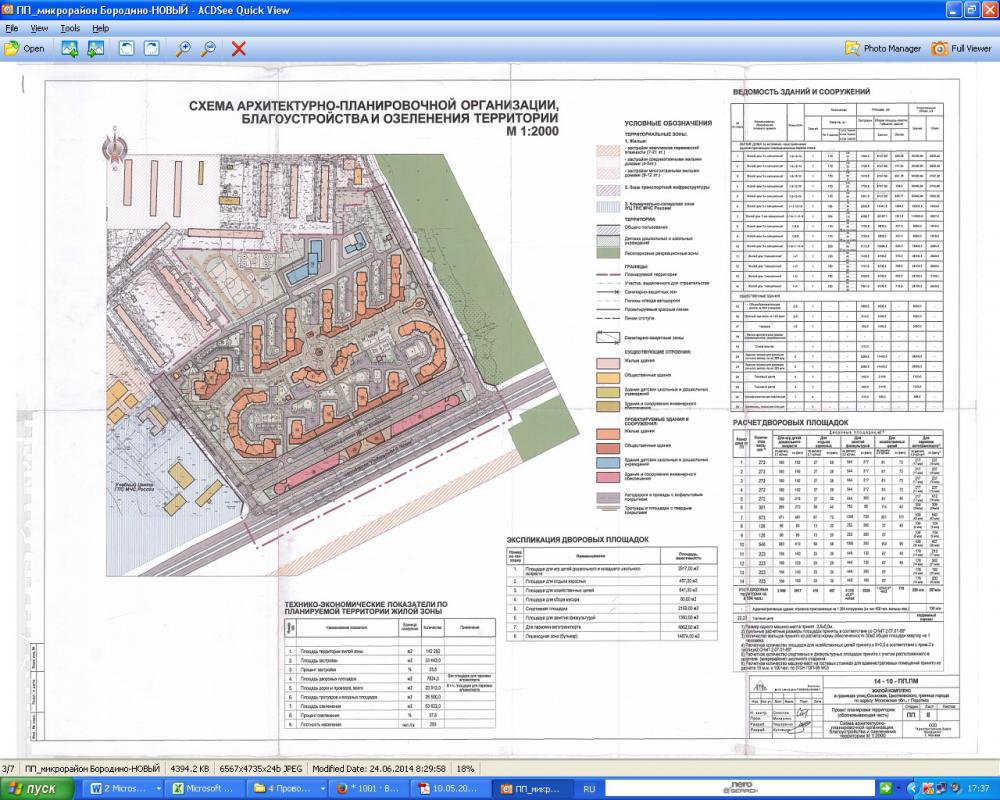Viewport: 1000px width, 800px height.
Task: Go to the previous image
Action: 71,48
